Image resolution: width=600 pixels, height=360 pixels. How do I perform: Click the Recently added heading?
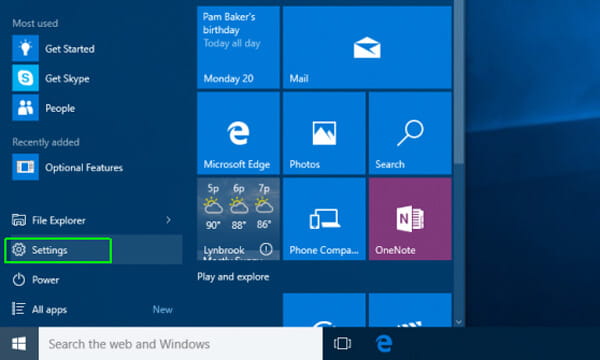pyautogui.click(x=46, y=142)
